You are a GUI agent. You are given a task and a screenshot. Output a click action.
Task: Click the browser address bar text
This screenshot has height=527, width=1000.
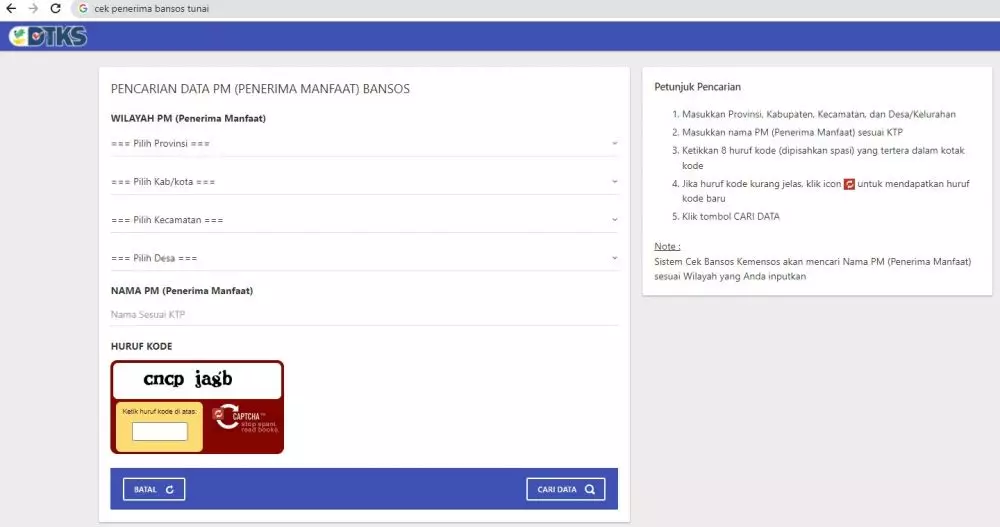tap(152, 9)
